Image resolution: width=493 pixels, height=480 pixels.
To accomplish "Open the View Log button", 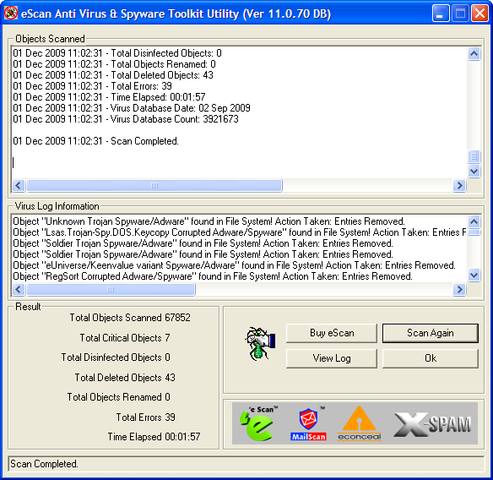I will click(x=332, y=358).
